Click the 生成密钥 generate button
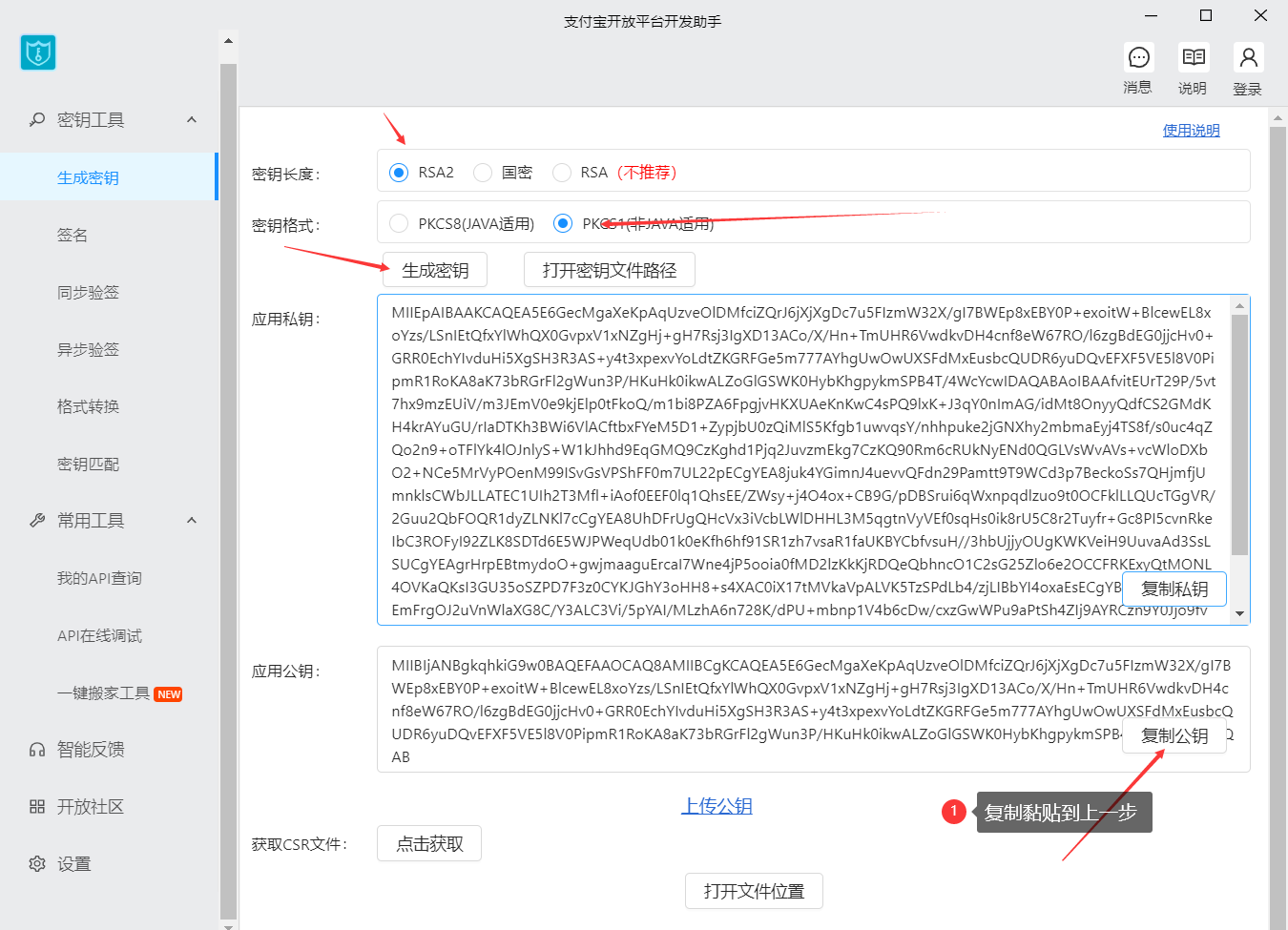This screenshot has width=1288, height=930. pos(435,270)
